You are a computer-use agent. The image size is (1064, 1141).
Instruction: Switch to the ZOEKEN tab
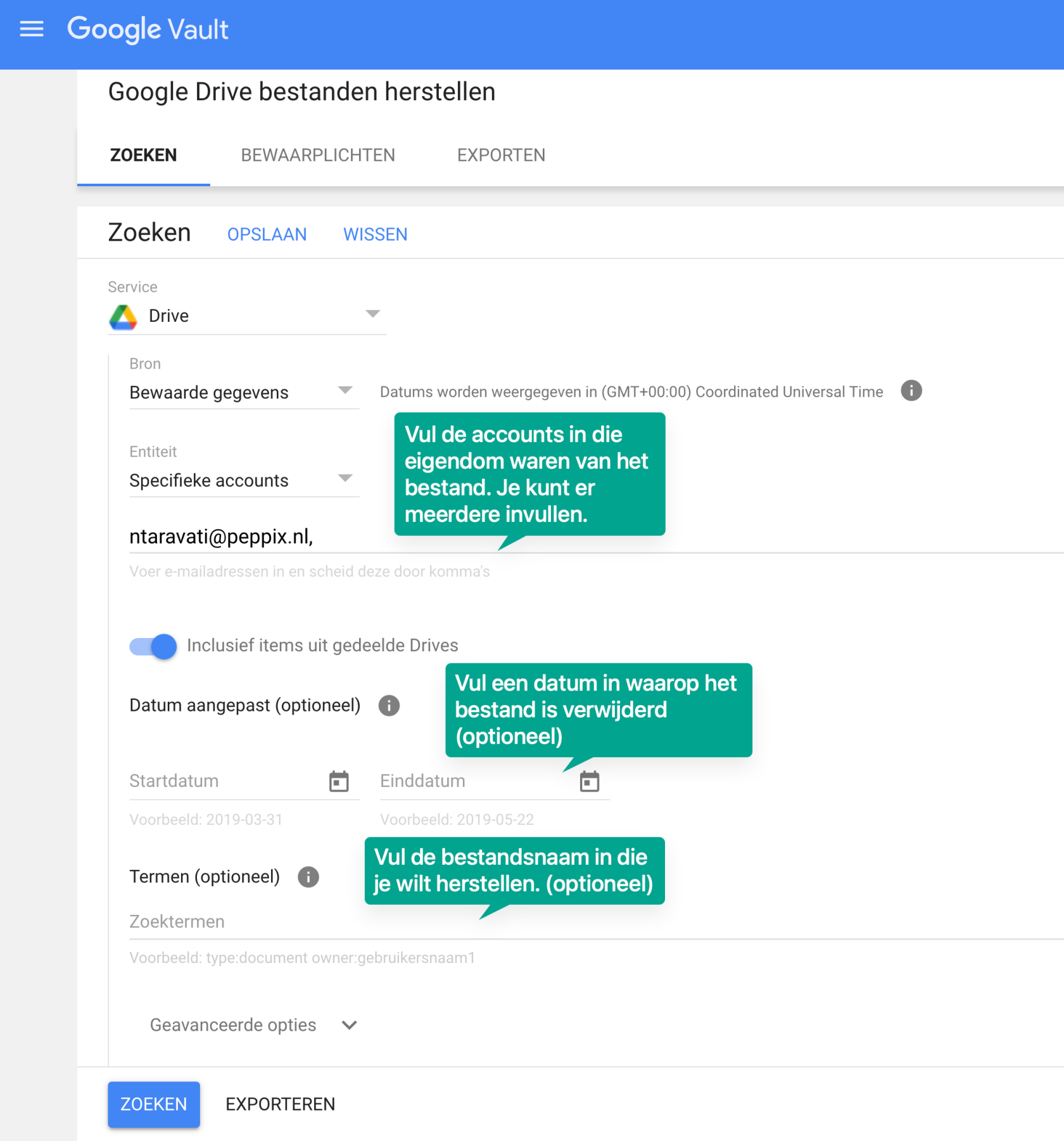pos(144,155)
